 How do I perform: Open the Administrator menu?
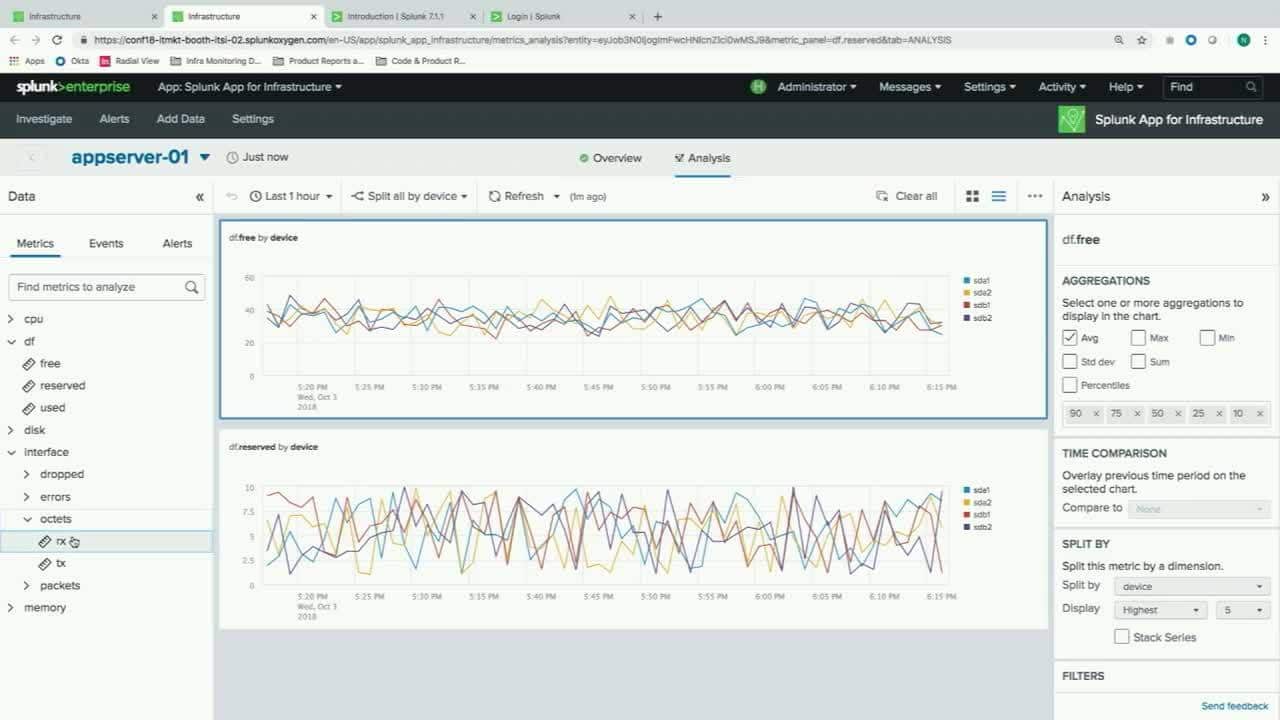tap(817, 87)
